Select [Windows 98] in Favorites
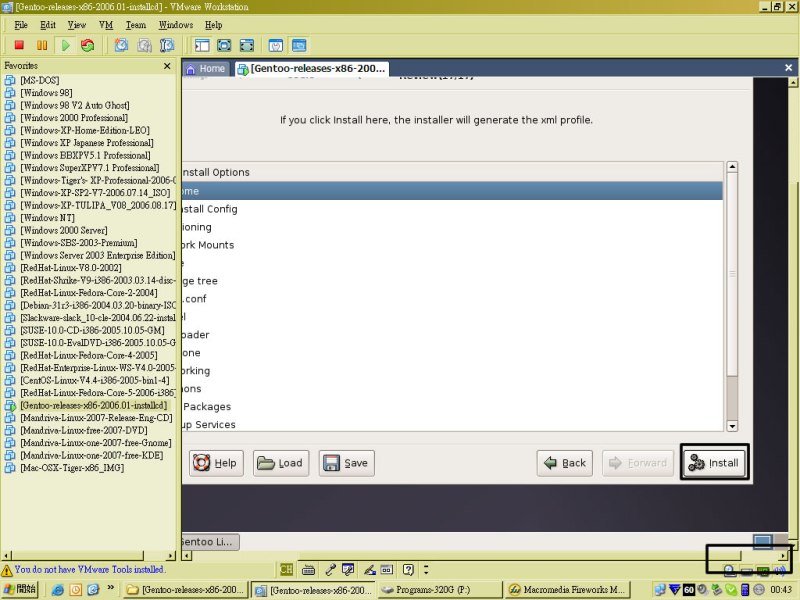This screenshot has height=600, width=800. click(46, 93)
